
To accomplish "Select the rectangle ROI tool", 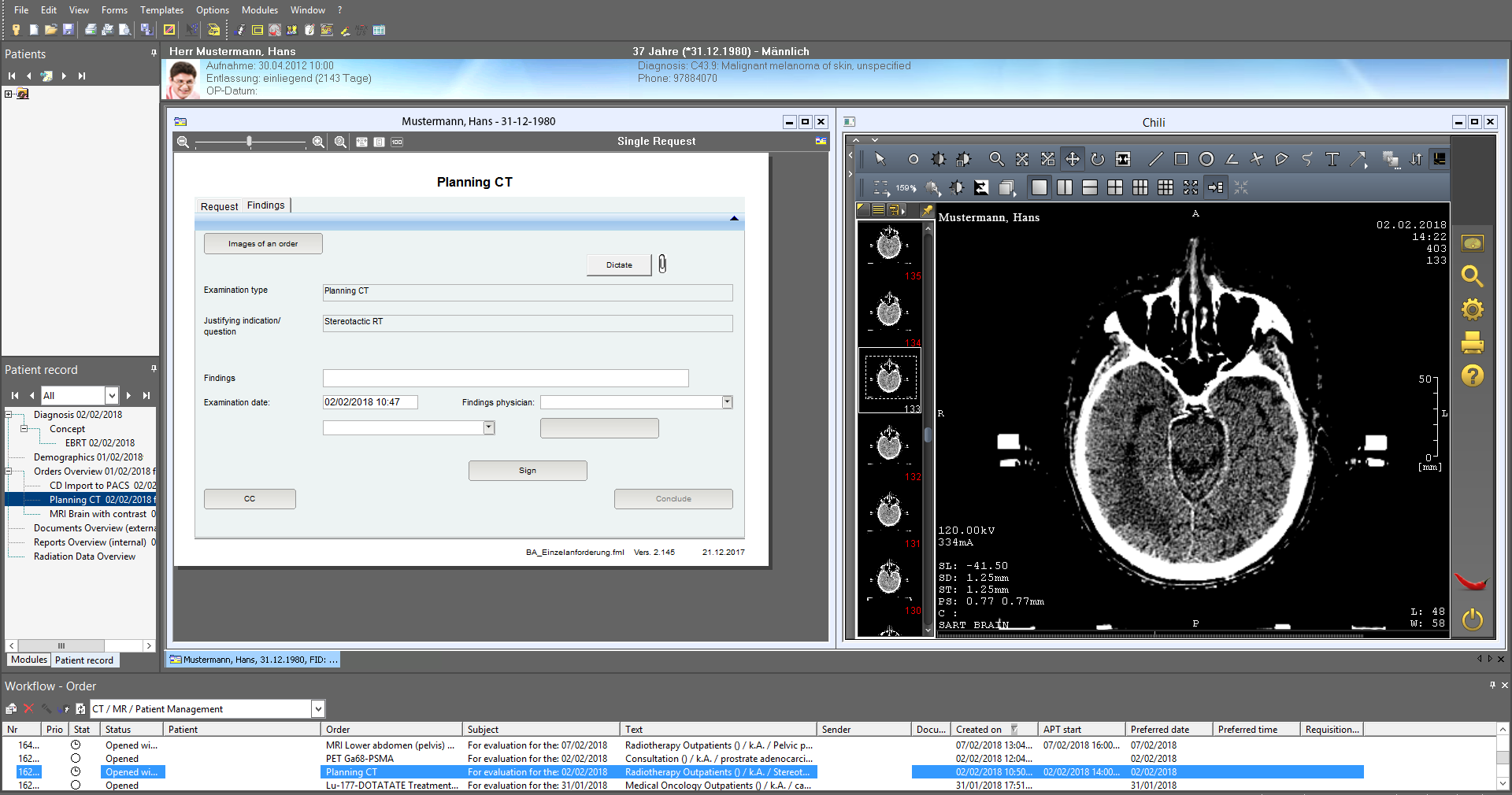I will point(1180,159).
